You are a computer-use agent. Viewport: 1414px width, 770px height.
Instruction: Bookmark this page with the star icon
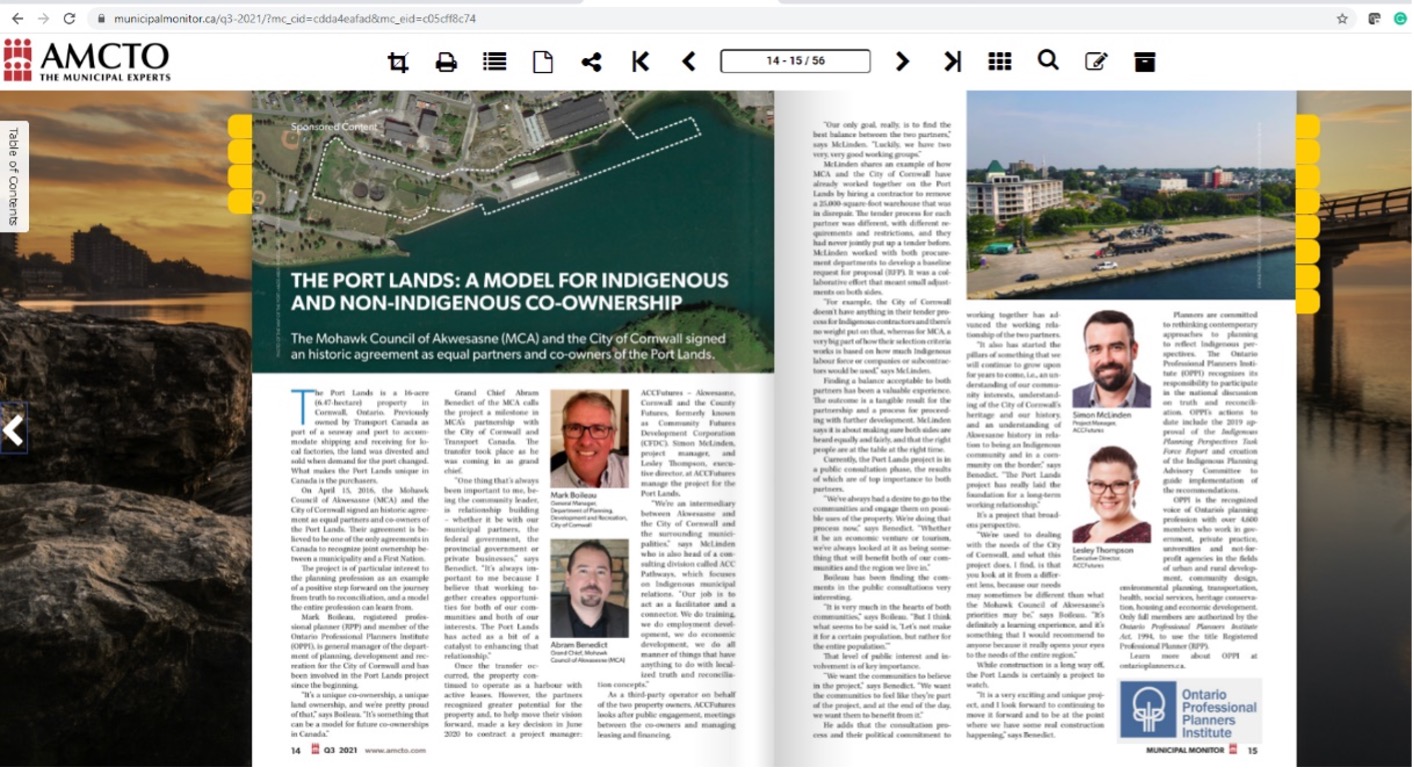coord(1342,18)
